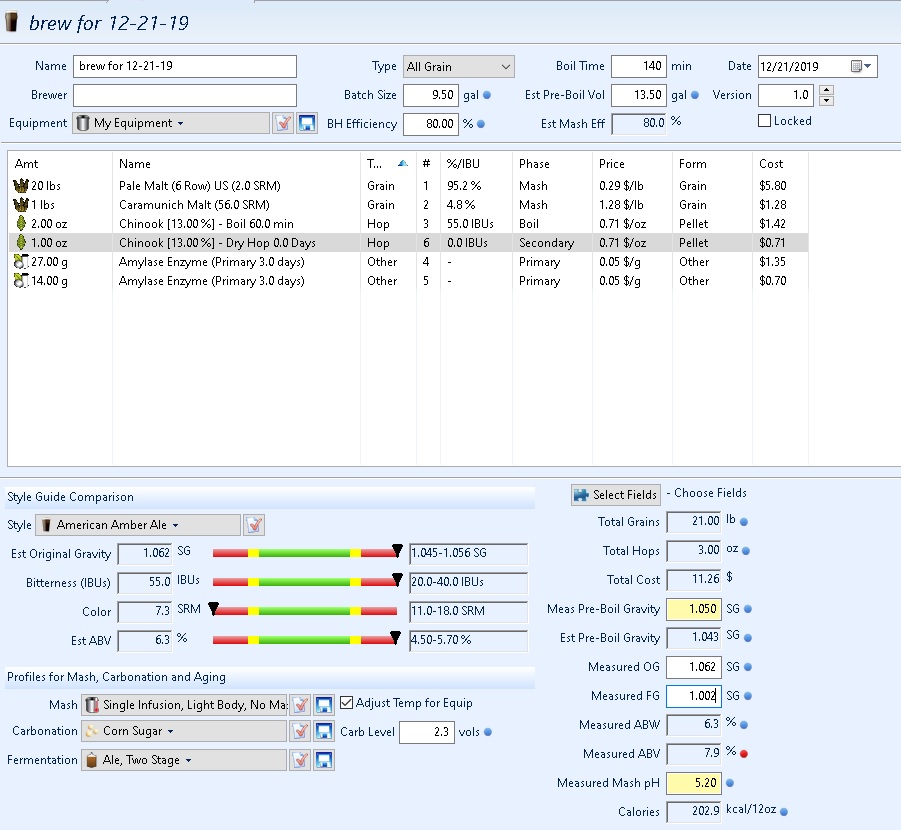This screenshot has height=830, width=901.
Task: Click the blue dot next to Meas Pre-Boil Gravity
Action: point(748,609)
